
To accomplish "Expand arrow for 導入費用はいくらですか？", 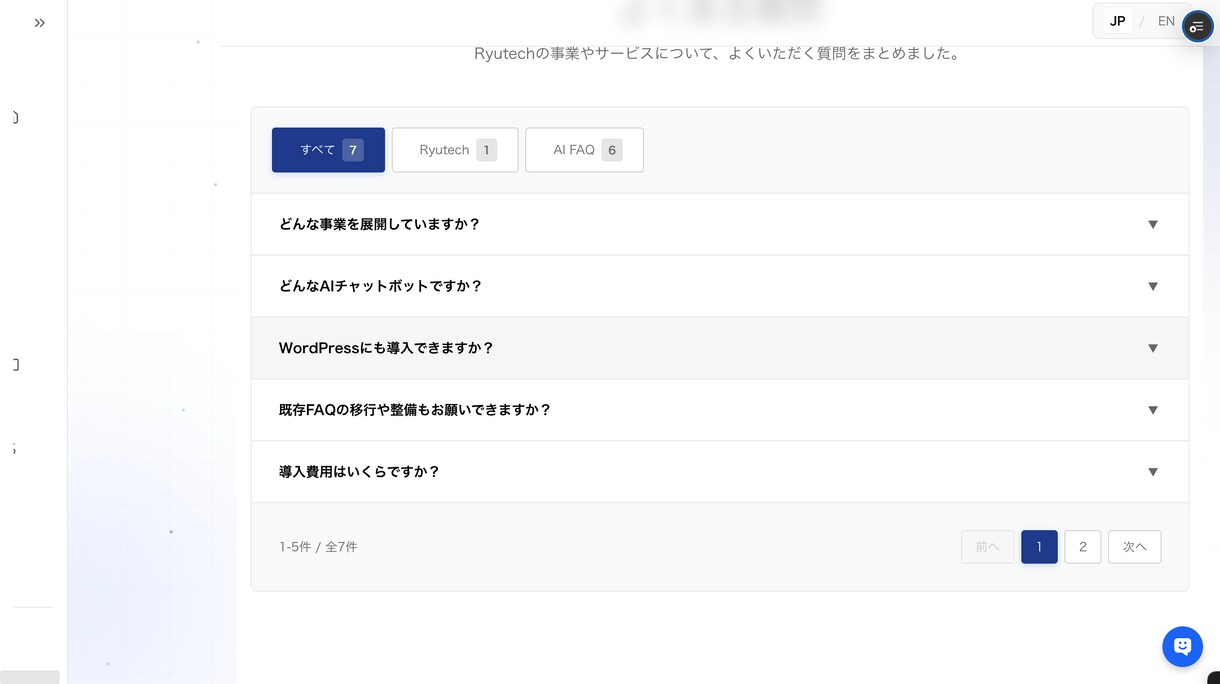I will point(1153,472).
